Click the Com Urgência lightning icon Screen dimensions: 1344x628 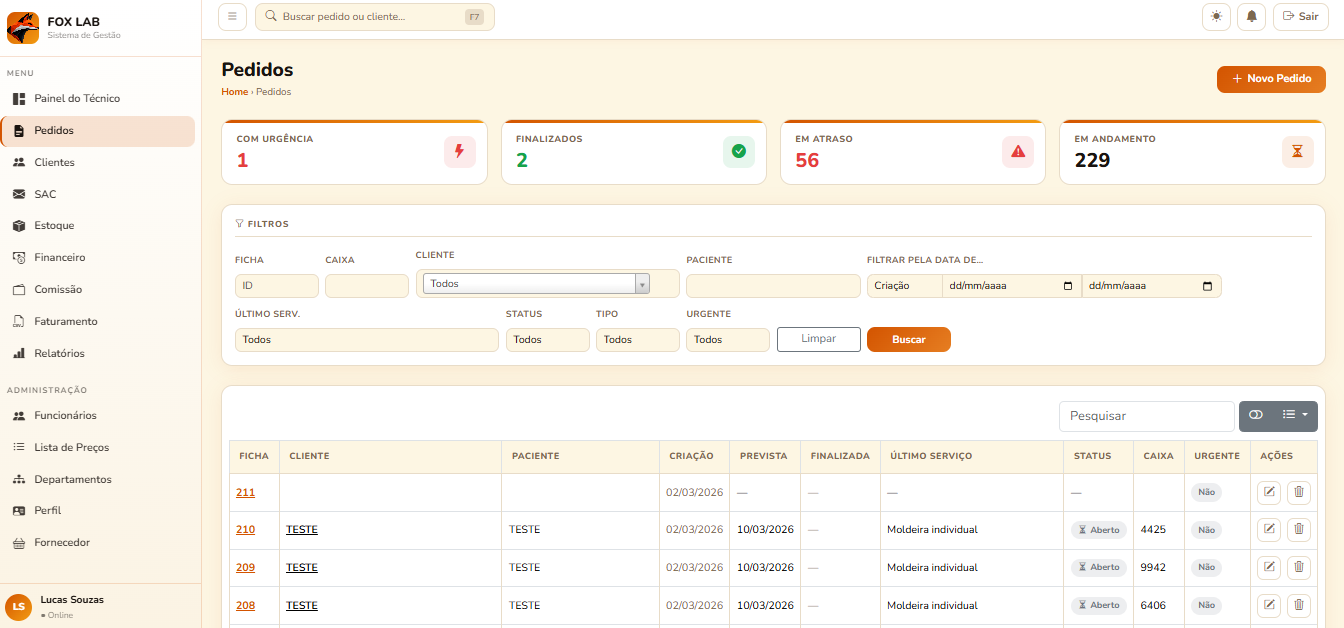coord(460,152)
